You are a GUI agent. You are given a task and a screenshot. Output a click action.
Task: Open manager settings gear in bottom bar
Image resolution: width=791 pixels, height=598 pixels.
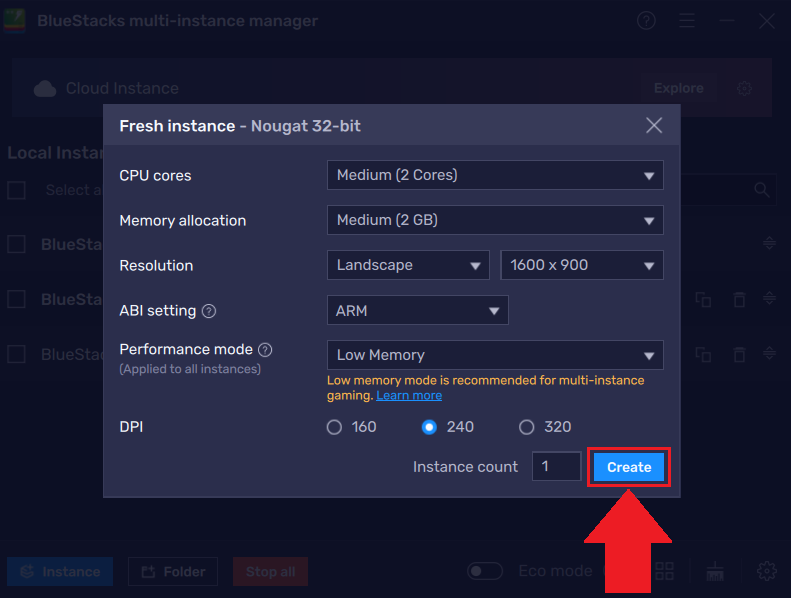767,571
